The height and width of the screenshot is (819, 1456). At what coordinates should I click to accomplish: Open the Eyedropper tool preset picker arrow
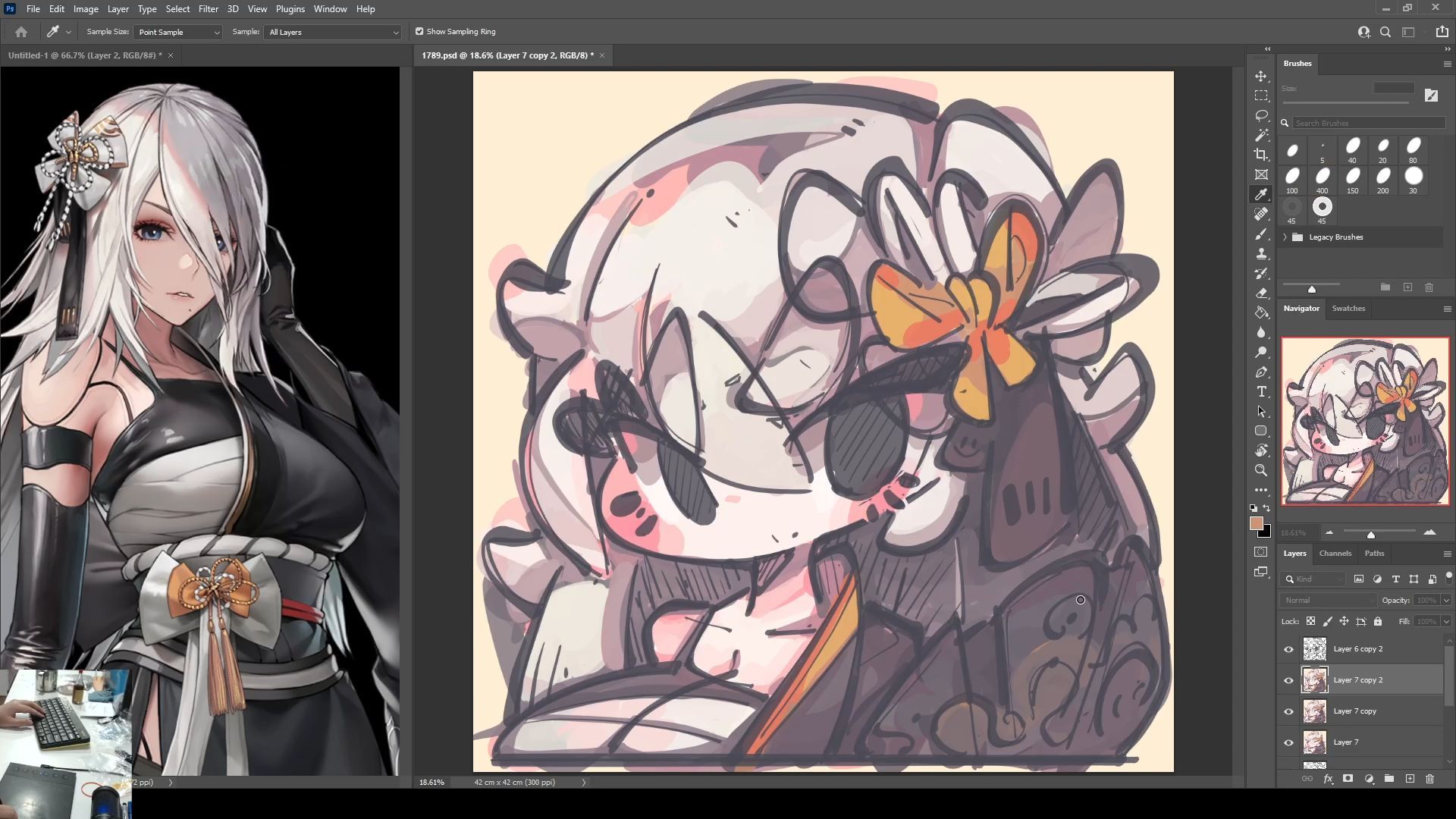click(x=68, y=32)
